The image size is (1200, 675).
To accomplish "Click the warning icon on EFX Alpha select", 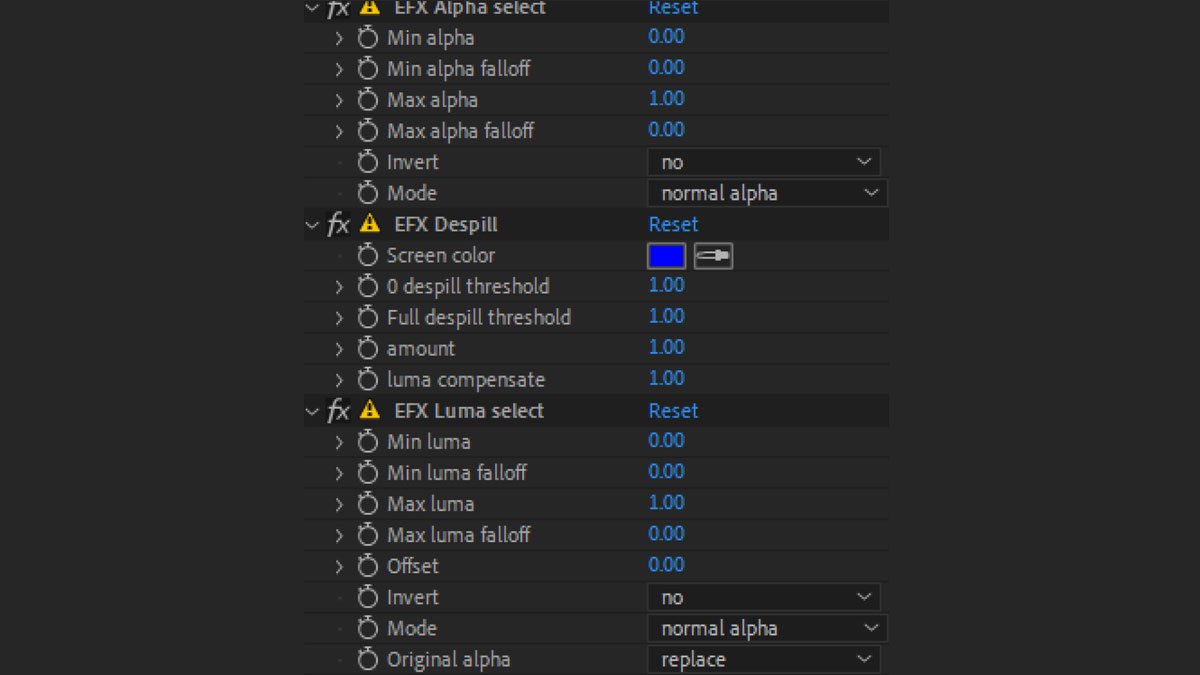I will (369, 9).
